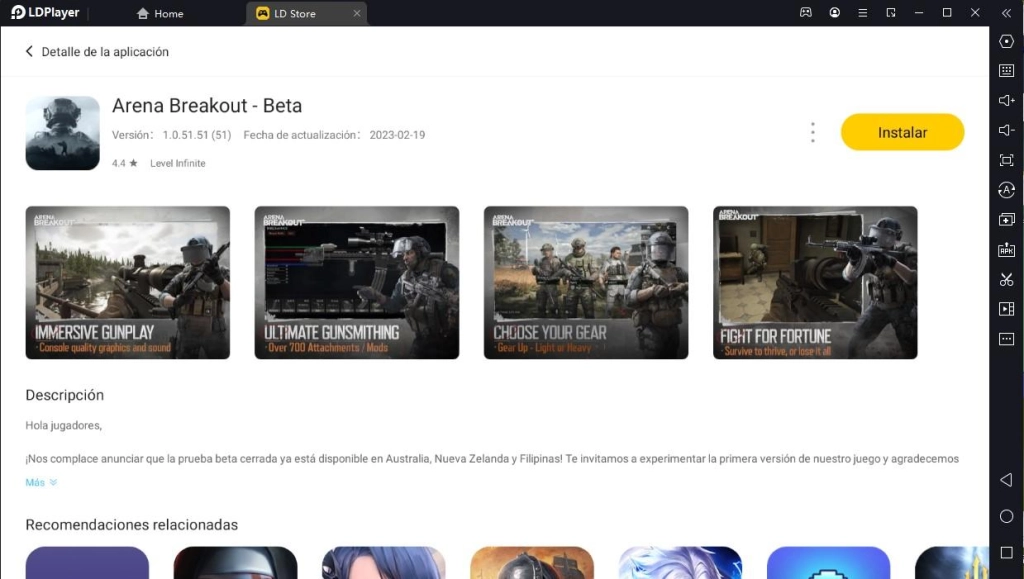
Task: Open the blue recommended app with cloud icon
Action: tap(828, 563)
